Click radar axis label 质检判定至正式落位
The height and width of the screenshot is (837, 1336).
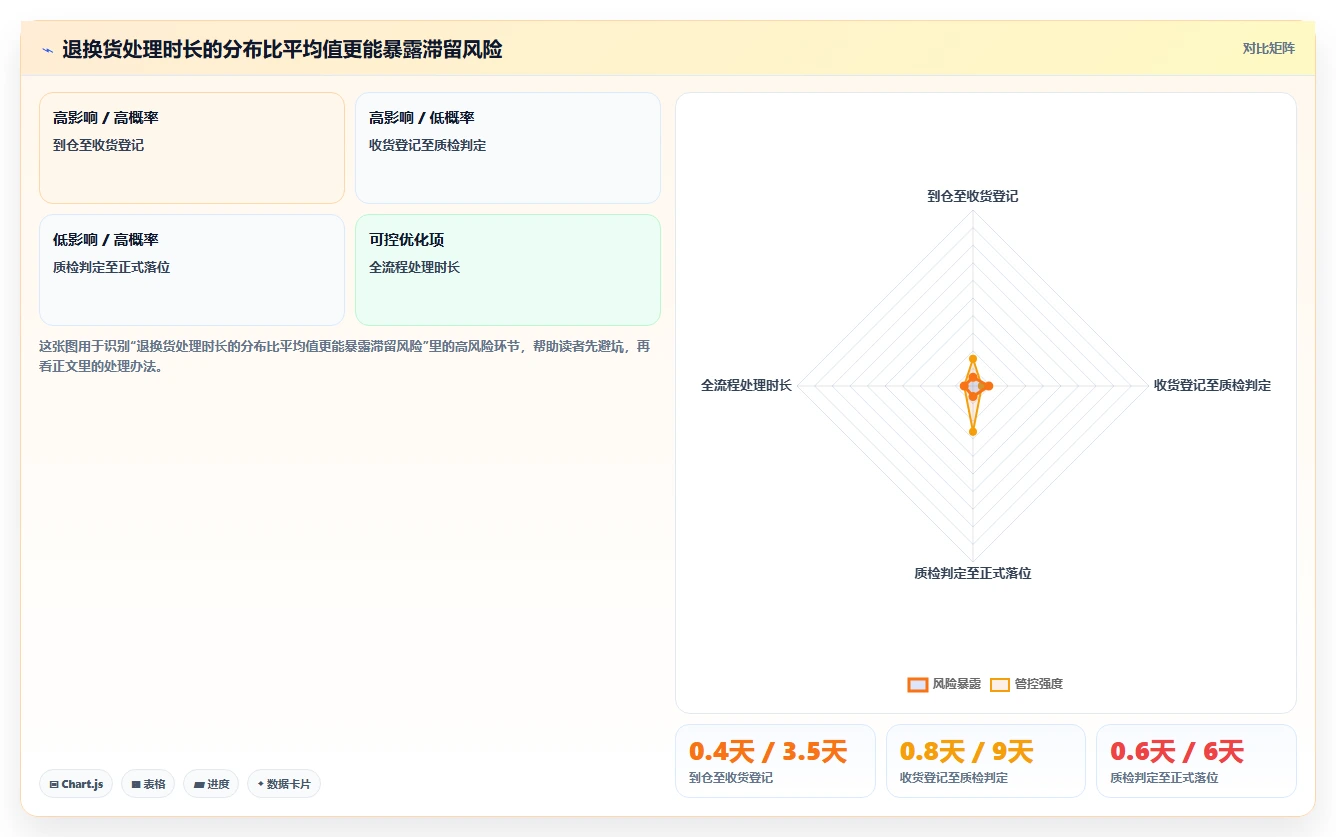coord(972,573)
